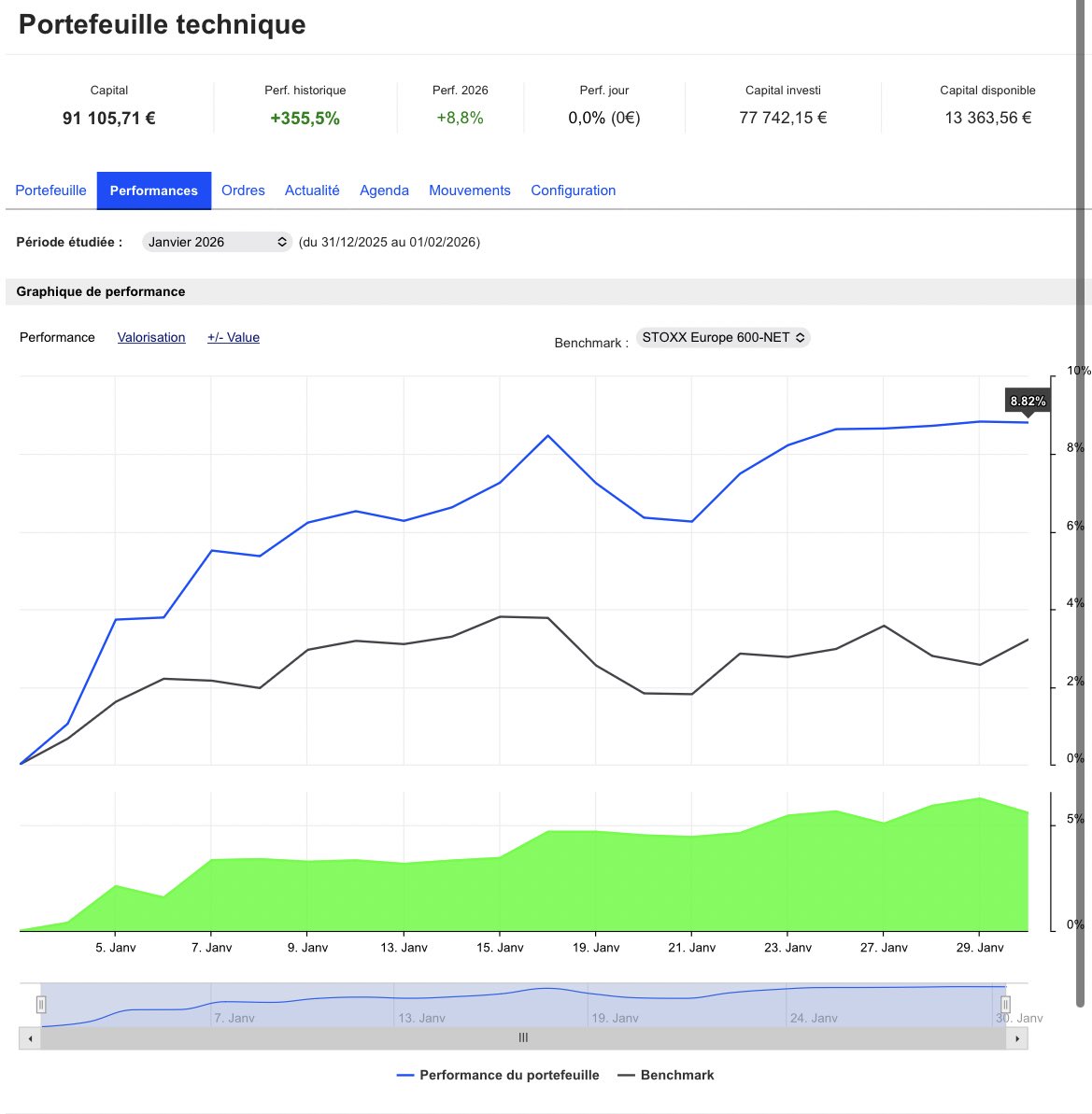Click the left range-selector handle

pos(41,1003)
